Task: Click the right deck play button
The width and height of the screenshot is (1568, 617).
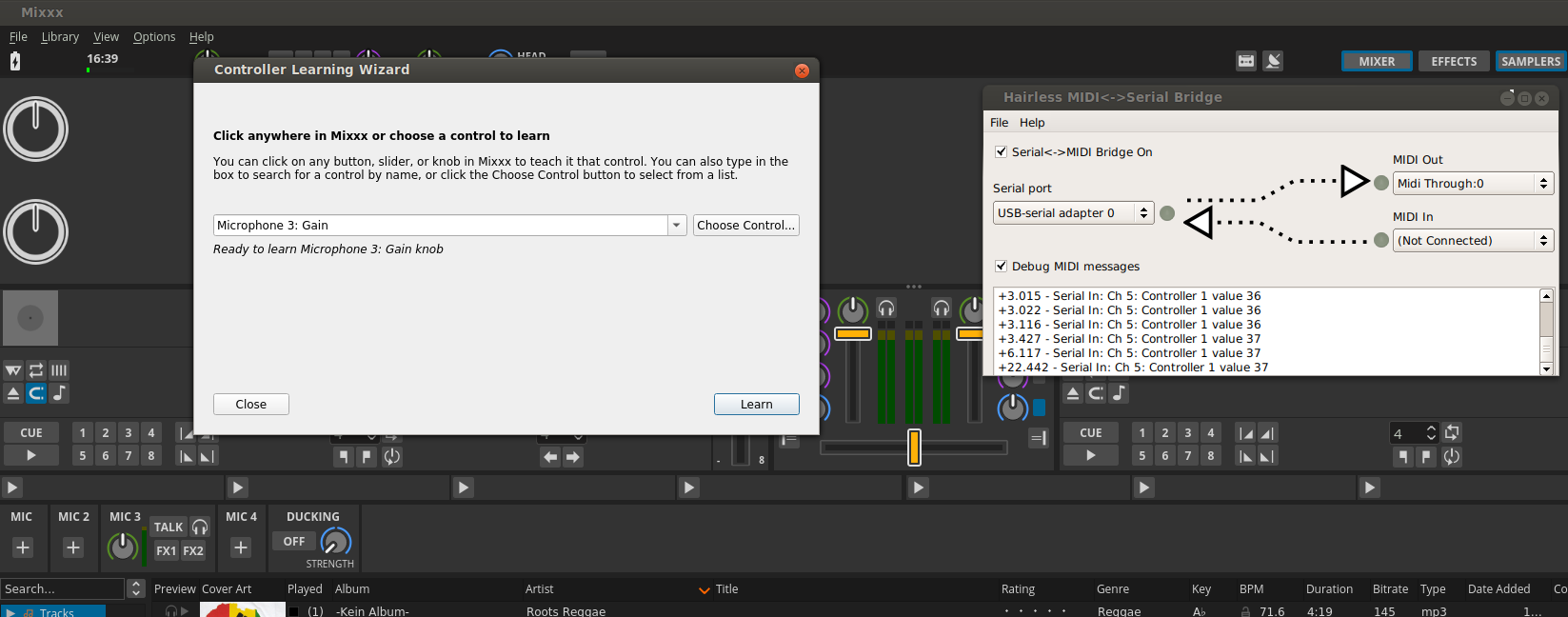Action: coord(1091,455)
